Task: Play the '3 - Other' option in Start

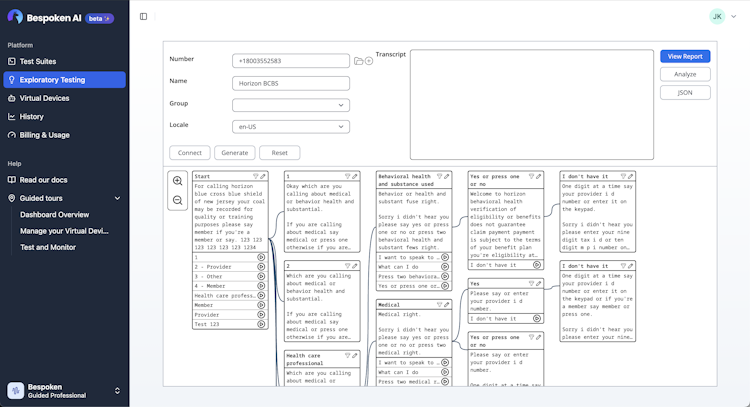Action: 261,276
